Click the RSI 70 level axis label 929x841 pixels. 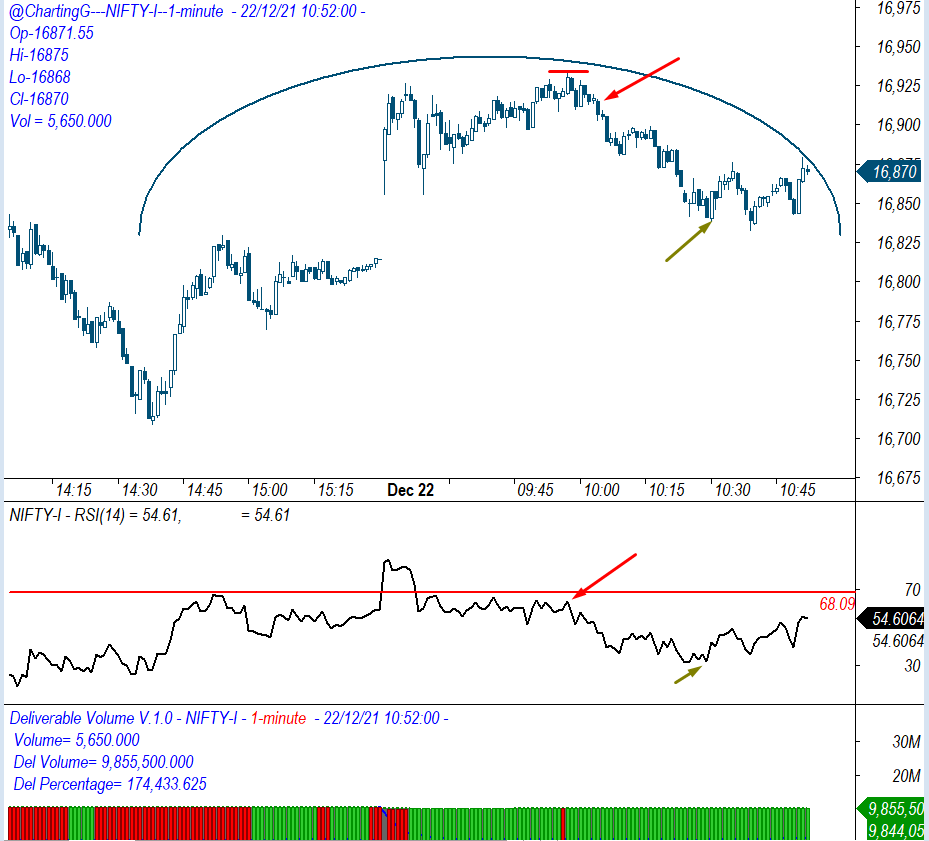pos(912,590)
